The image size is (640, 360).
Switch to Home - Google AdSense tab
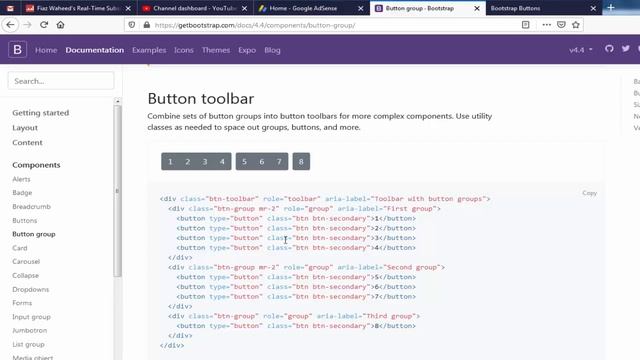click(306, 8)
